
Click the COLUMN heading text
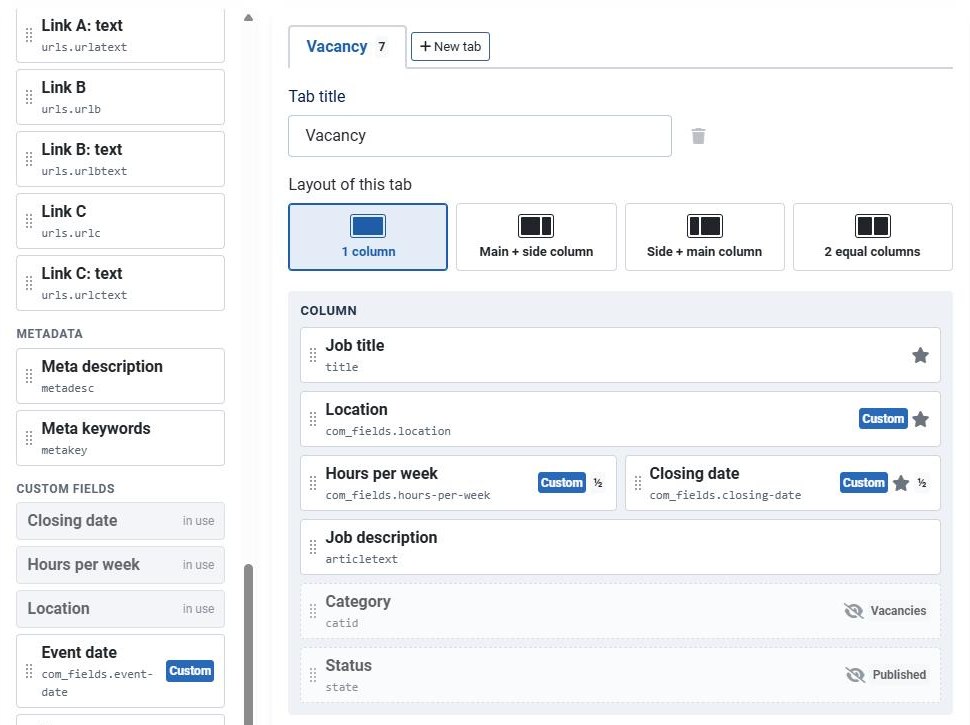pyautogui.click(x=328, y=311)
